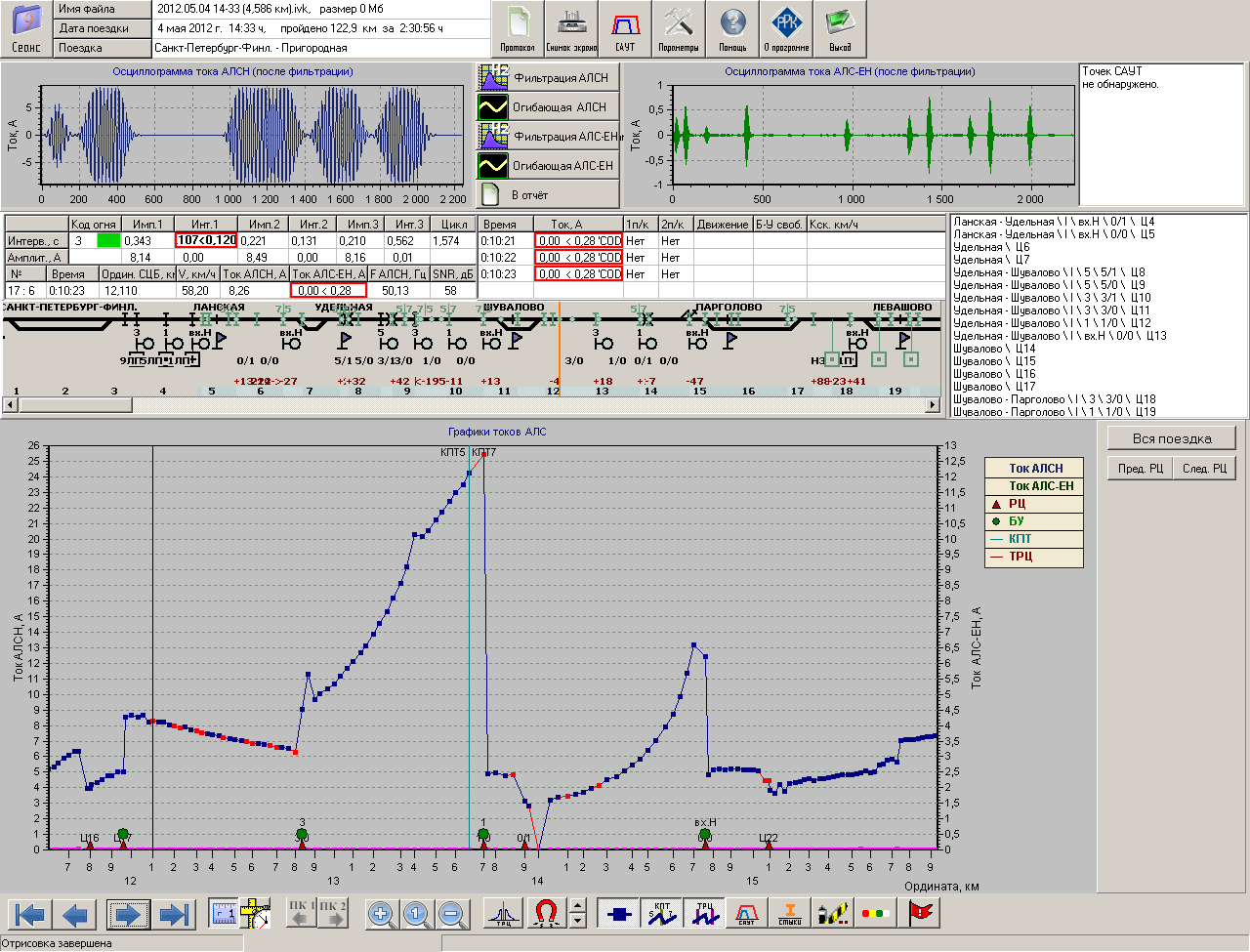The image size is (1250, 952).
Task: Toggle the ТРЦ display button in bottom toolbar
Action: click(x=704, y=915)
